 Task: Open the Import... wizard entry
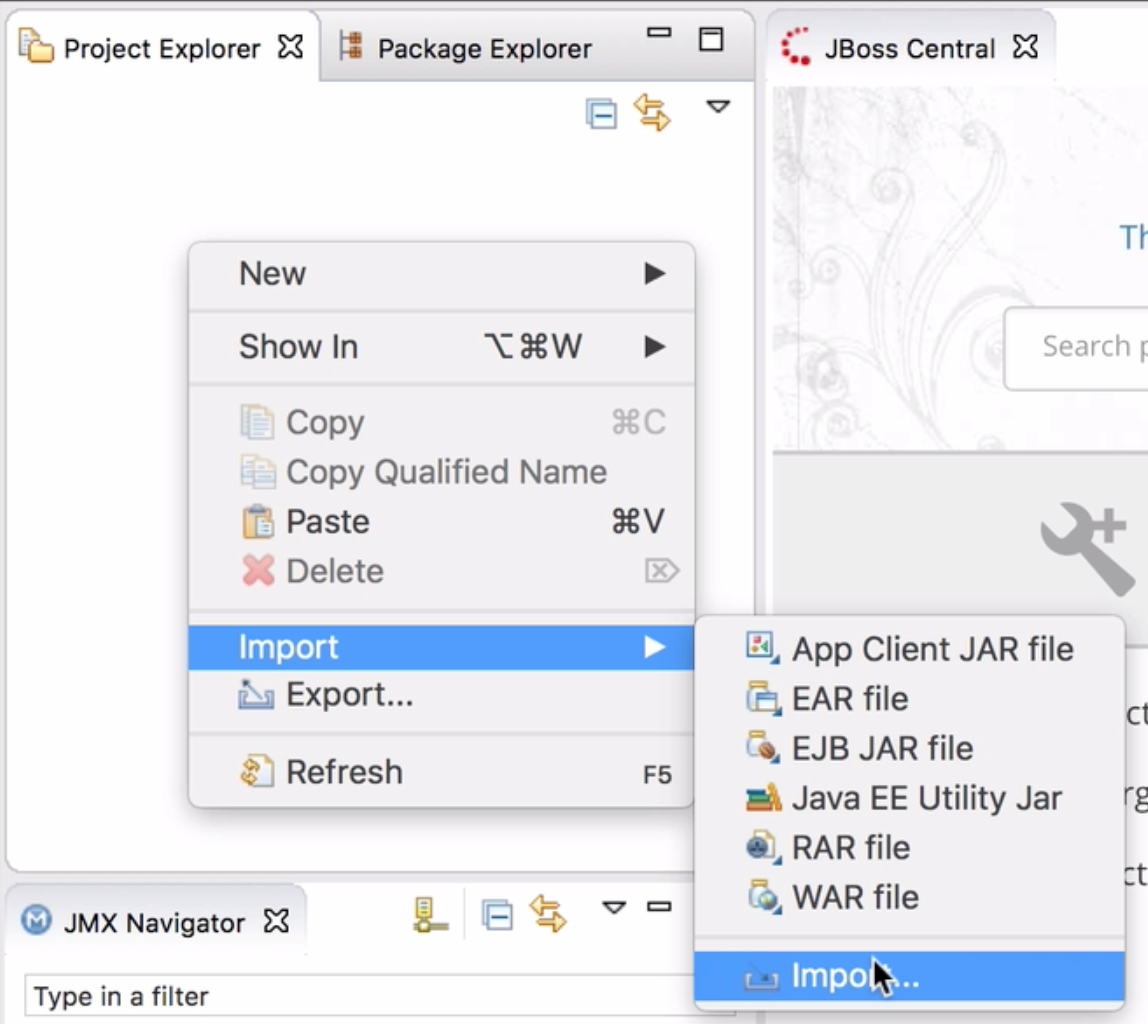point(854,977)
